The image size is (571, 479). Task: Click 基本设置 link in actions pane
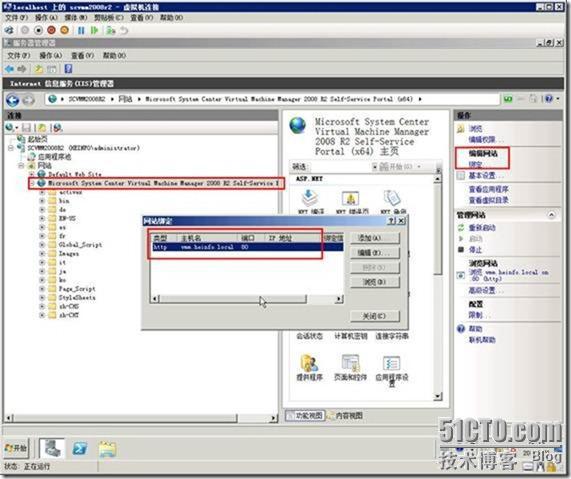point(485,176)
